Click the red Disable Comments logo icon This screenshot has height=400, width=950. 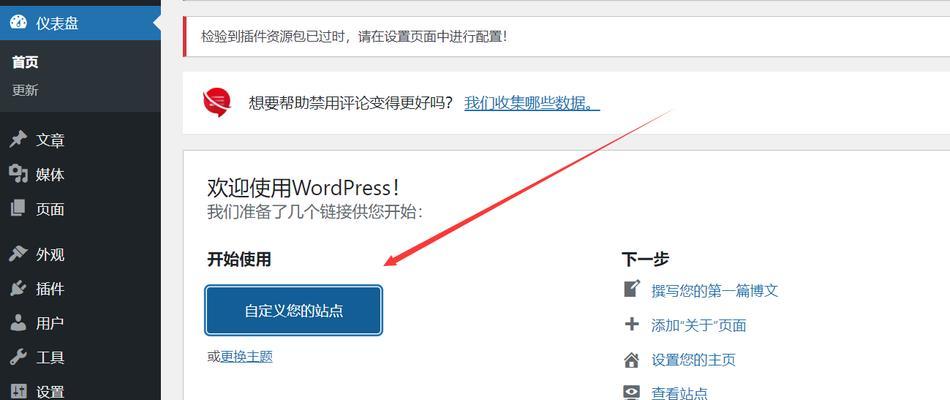click(216, 102)
